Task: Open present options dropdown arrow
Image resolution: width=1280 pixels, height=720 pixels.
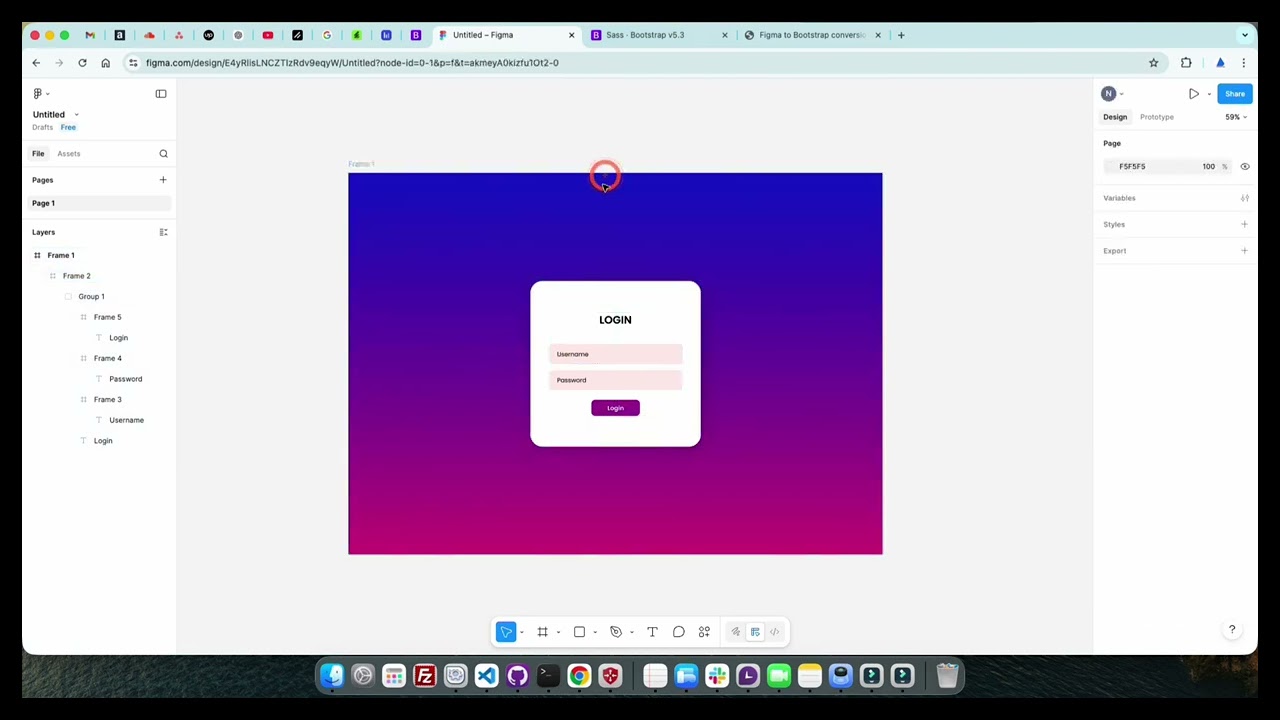Action: (1209, 94)
